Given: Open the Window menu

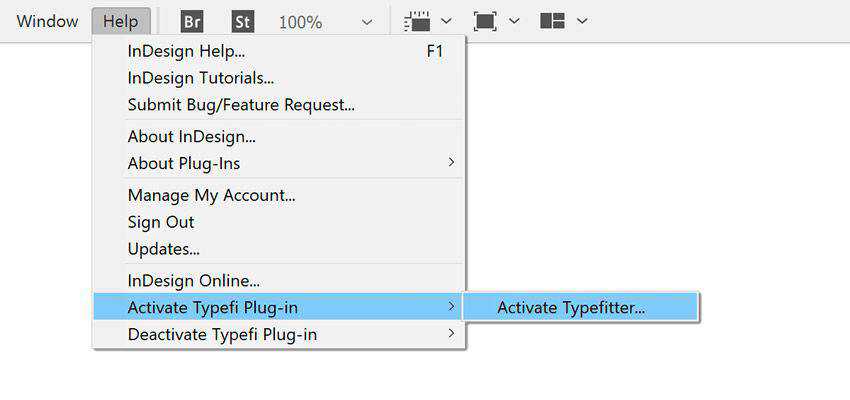Looking at the screenshot, I should (47, 21).
